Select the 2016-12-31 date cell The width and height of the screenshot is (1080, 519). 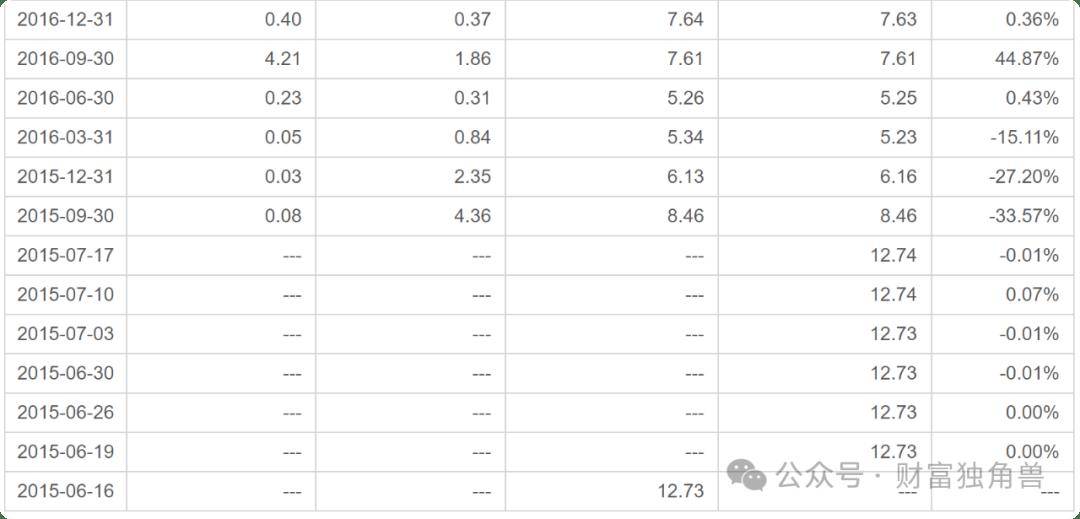click(65, 19)
